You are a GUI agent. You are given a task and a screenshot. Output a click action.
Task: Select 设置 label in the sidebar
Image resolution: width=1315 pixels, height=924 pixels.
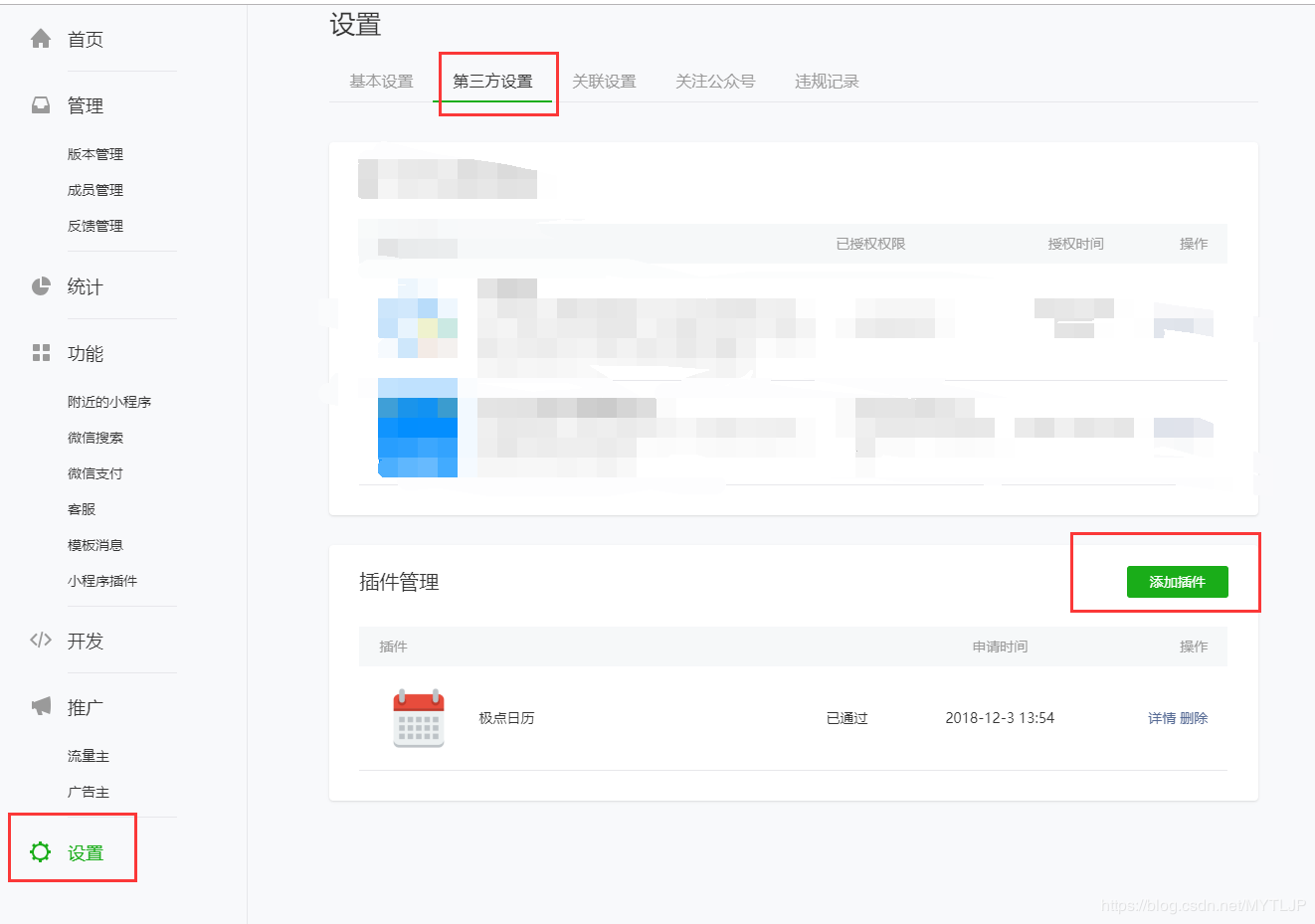pyautogui.click(x=86, y=852)
